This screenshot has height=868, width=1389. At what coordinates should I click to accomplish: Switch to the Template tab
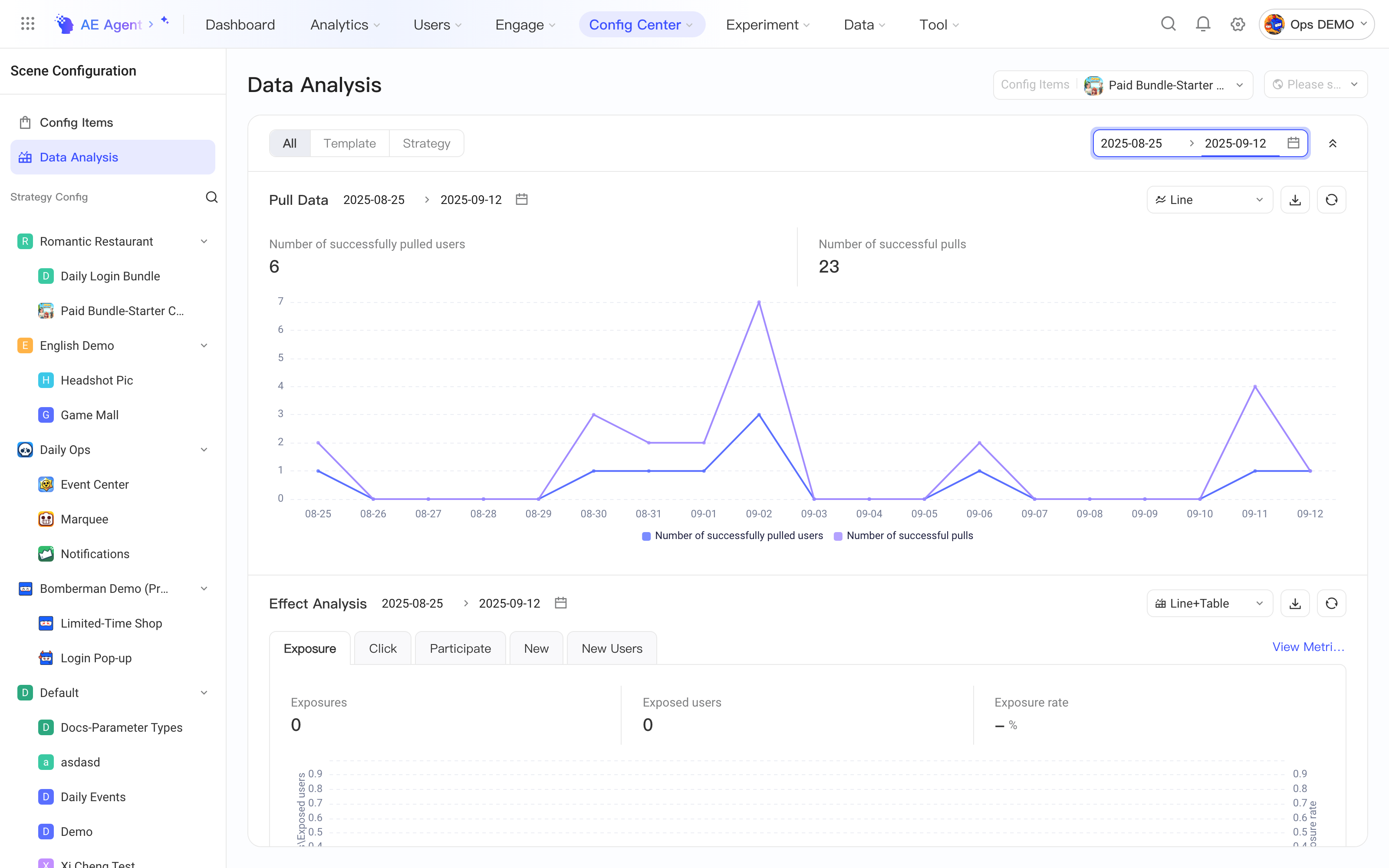coord(349,144)
